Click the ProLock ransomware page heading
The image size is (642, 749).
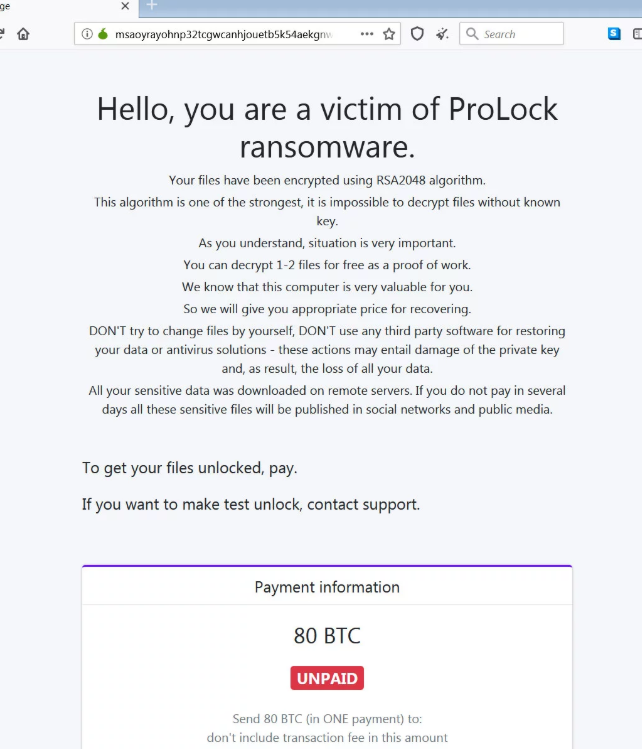[x=327, y=127]
